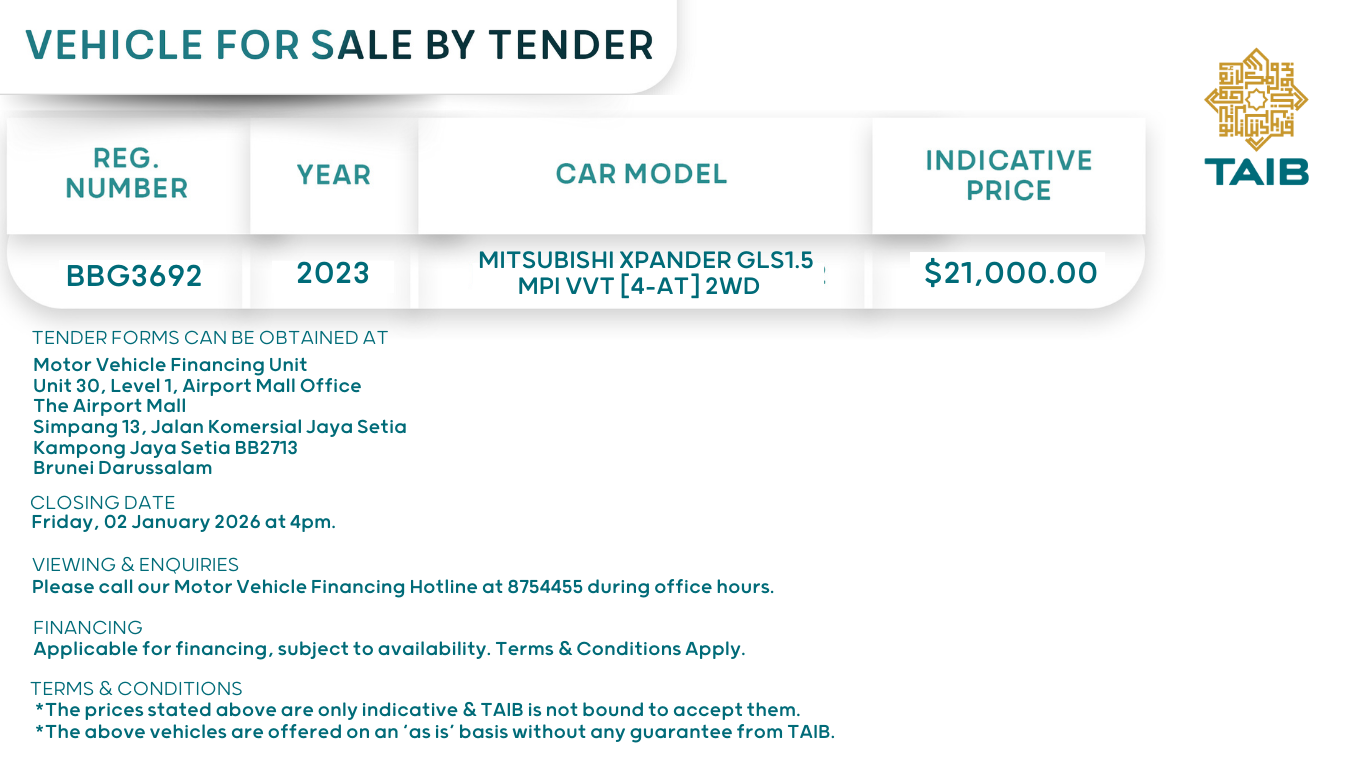Click the Terms & Conditions heading
Screen dimensions: 1366x768
[x=136, y=689]
